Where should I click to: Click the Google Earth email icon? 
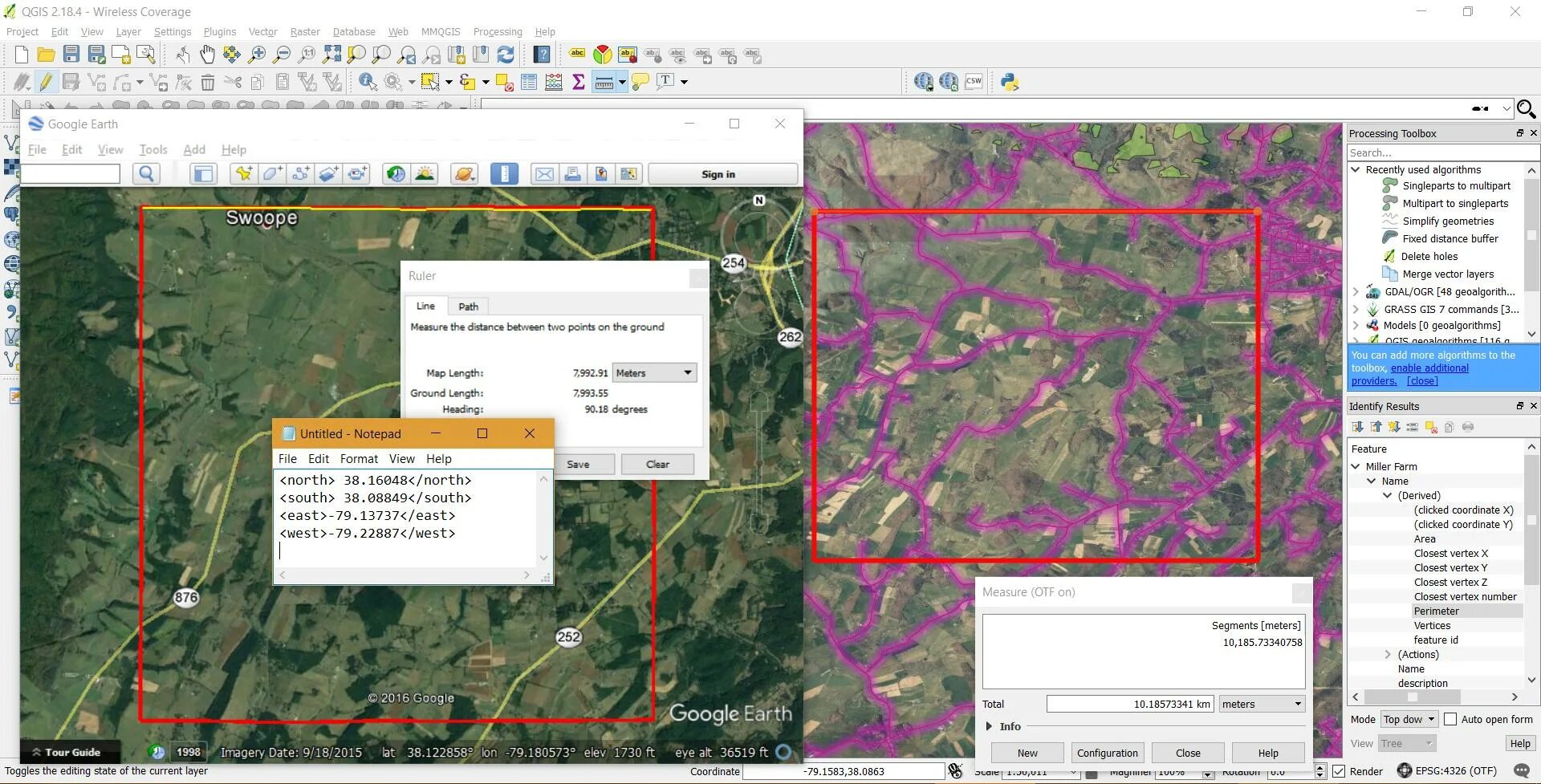point(544,173)
